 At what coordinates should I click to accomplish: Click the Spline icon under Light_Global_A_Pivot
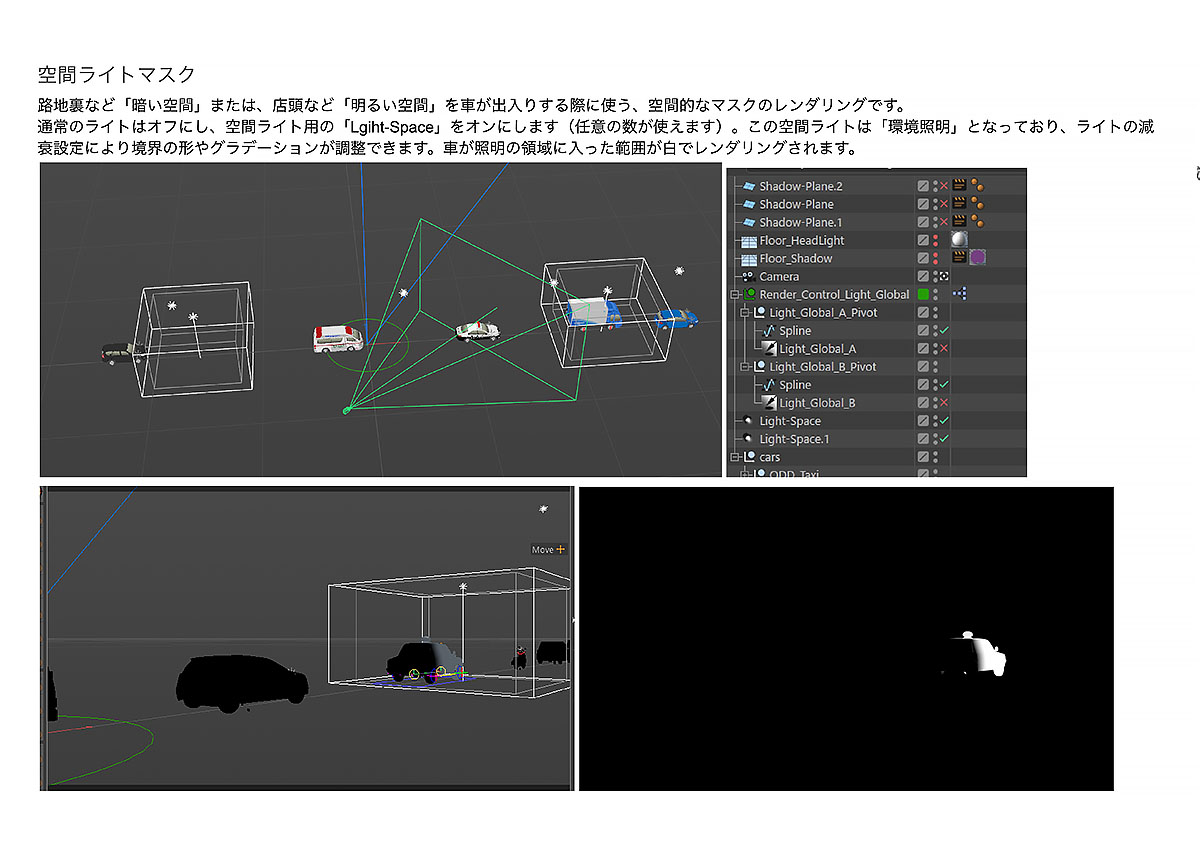[767, 330]
